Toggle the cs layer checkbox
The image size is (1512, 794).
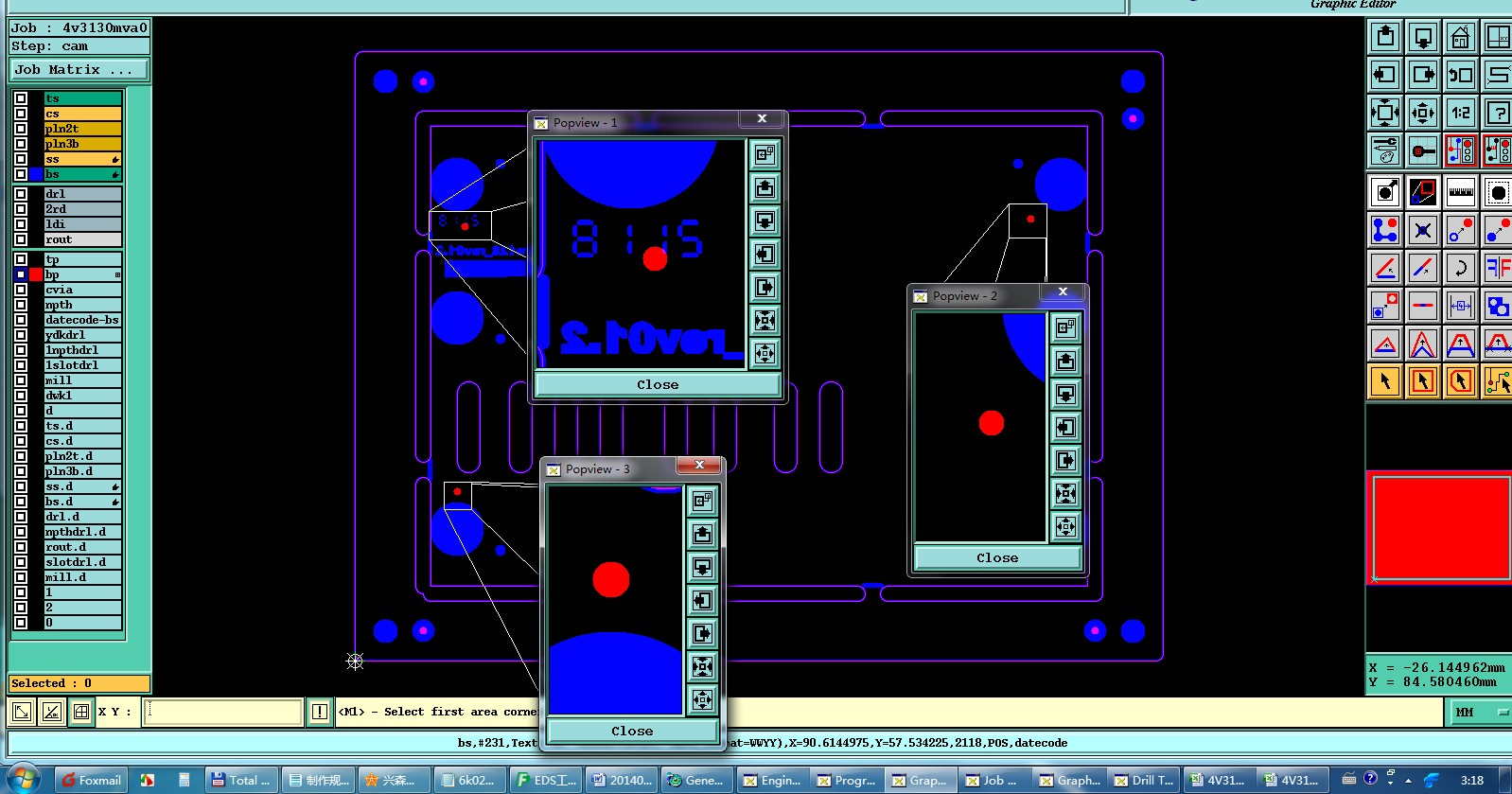(21, 114)
